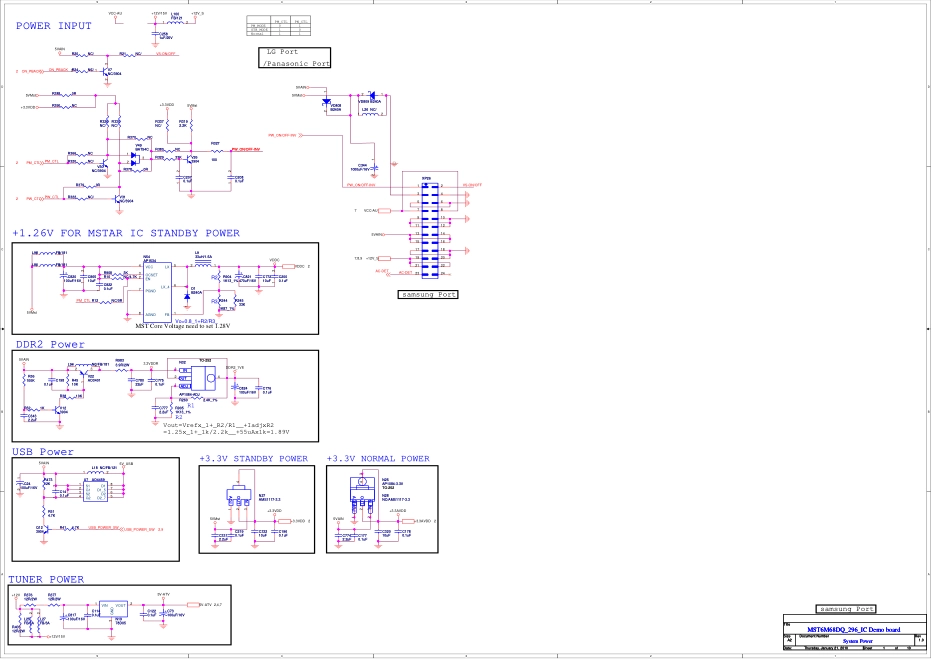Click the POWER INPUT section heading
Viewport: 950px width, 672px height.
click(54, 26)
